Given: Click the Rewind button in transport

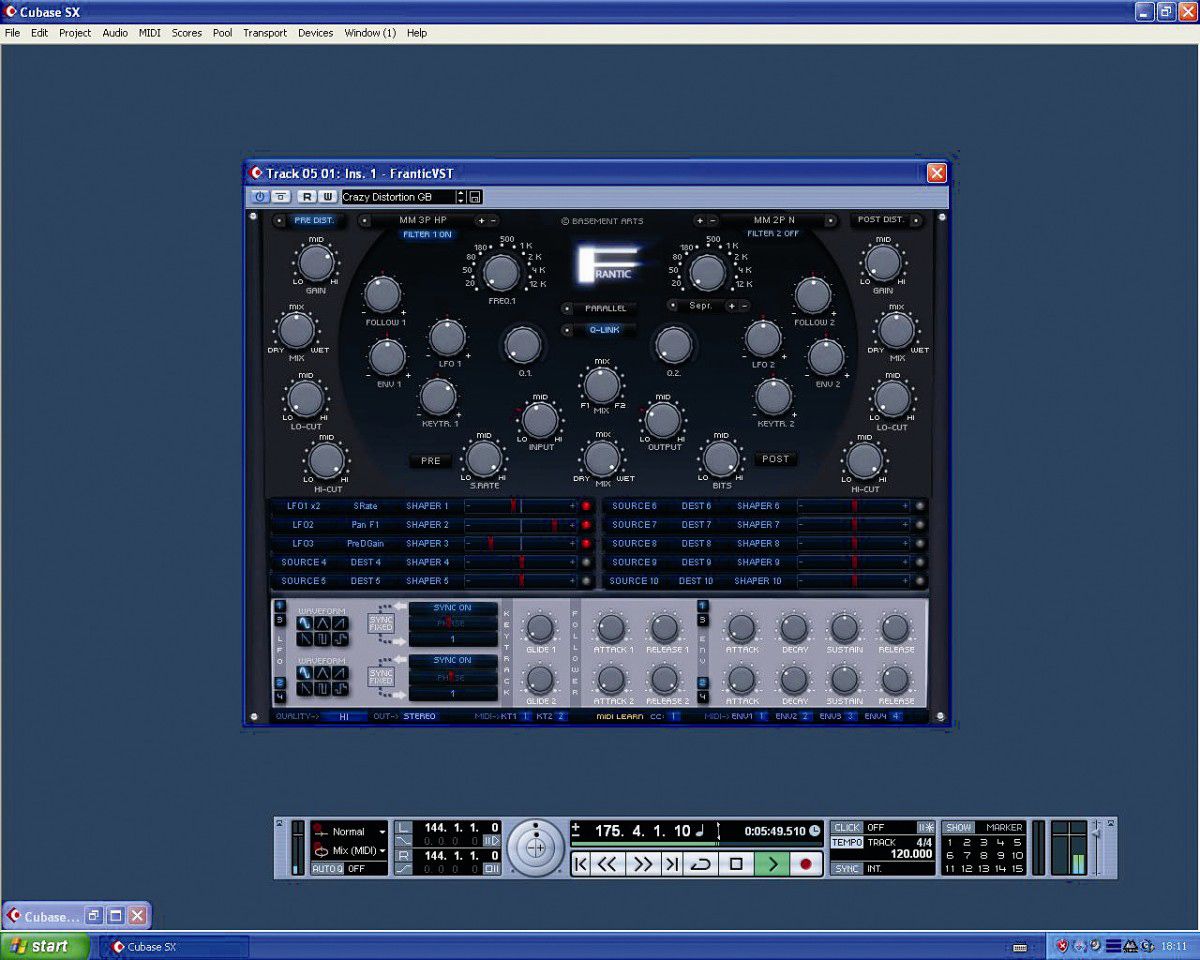Looking at the screenshot, I should [607, 864].
